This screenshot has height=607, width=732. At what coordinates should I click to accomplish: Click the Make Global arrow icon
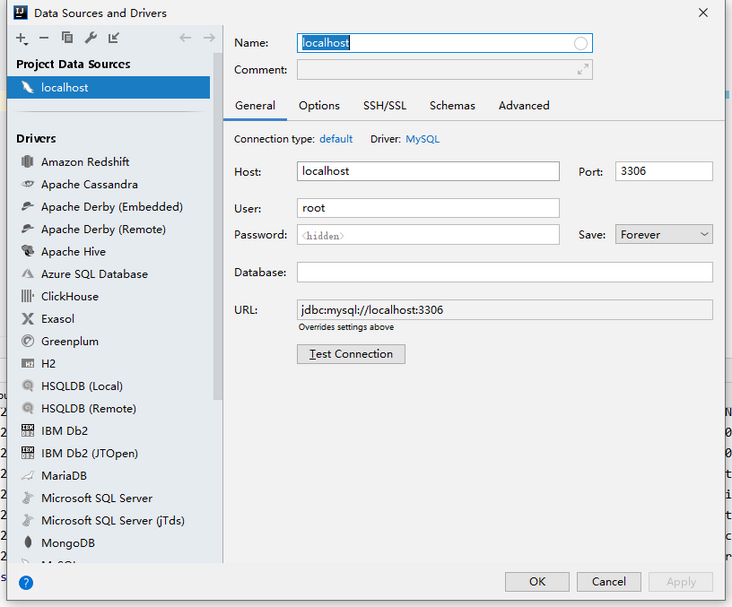point(113,38)
